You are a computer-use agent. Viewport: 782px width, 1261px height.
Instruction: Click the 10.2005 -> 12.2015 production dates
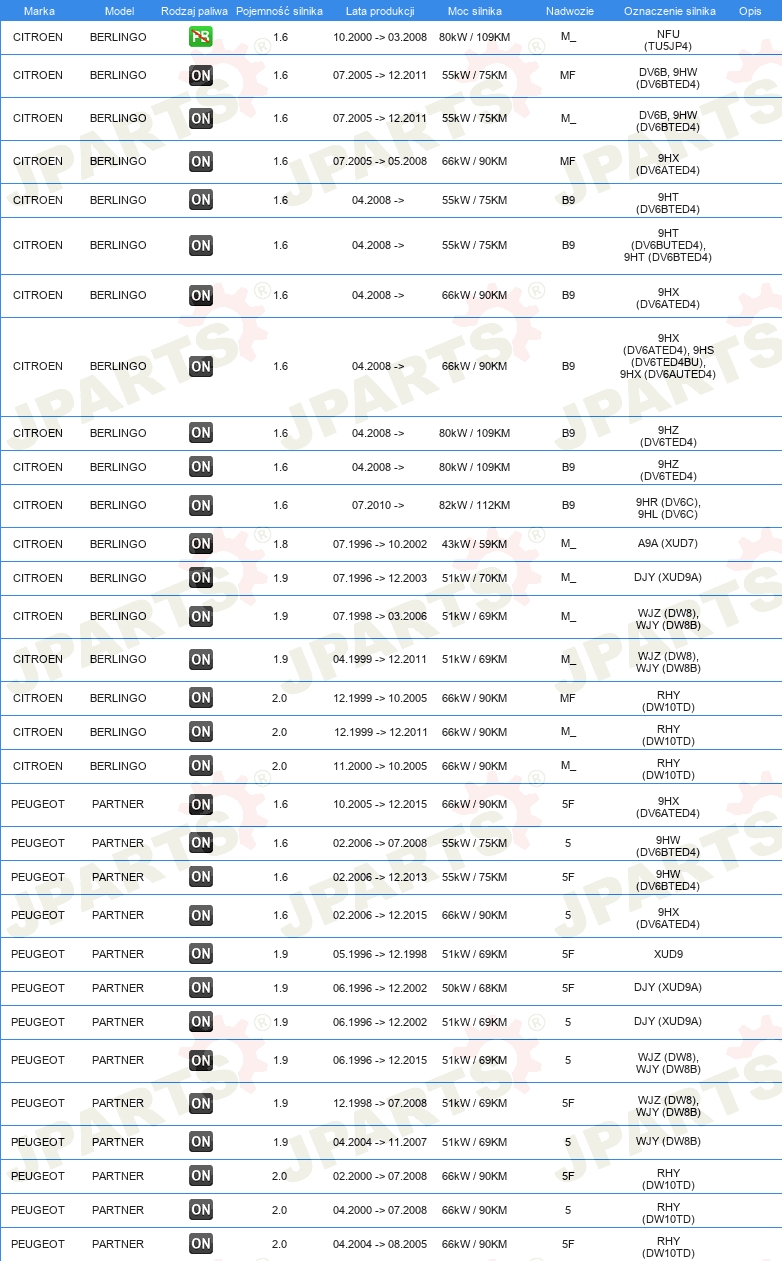click(x=380, y=804)
